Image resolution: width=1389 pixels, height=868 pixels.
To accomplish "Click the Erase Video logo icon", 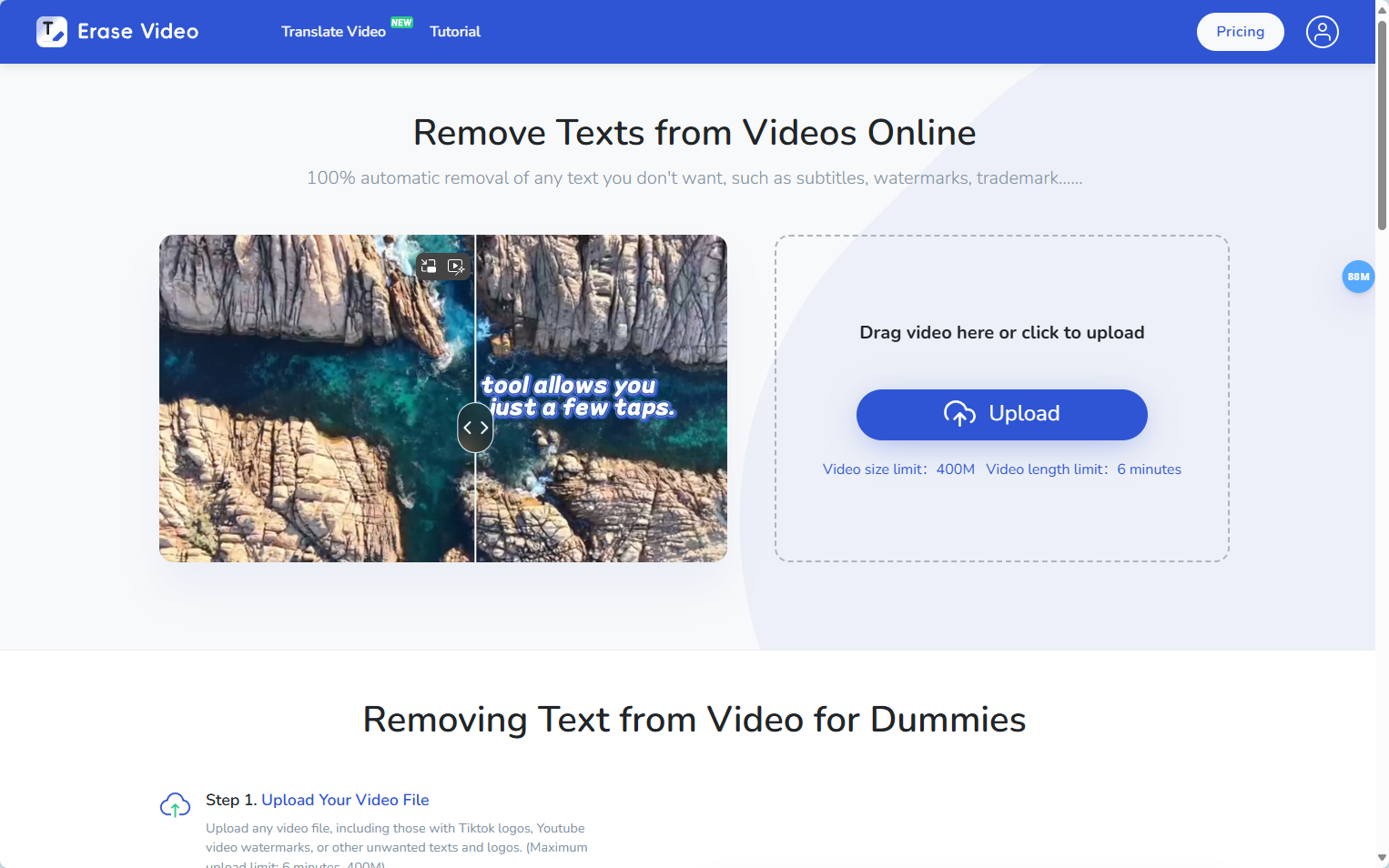I will tap(52, 32).
